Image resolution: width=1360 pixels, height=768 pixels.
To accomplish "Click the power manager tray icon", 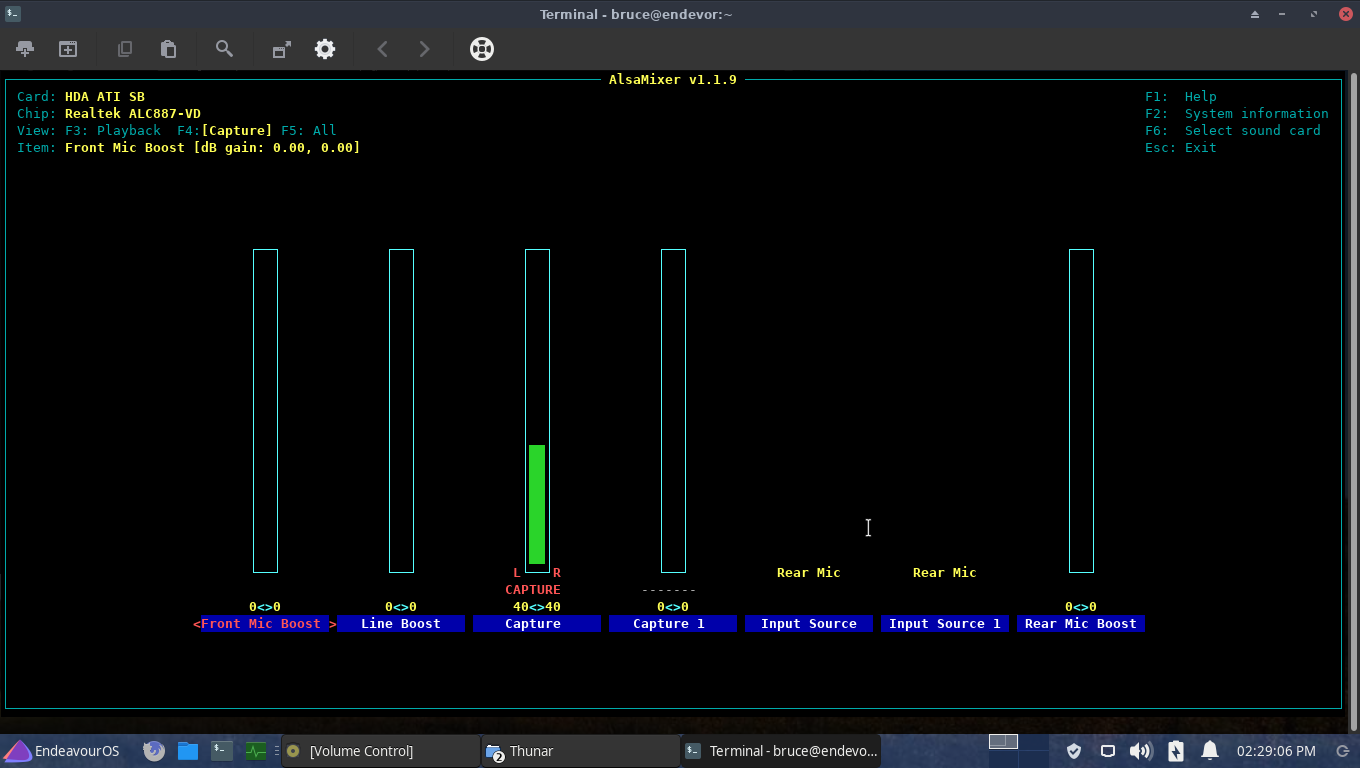I will pos(1176,751).
